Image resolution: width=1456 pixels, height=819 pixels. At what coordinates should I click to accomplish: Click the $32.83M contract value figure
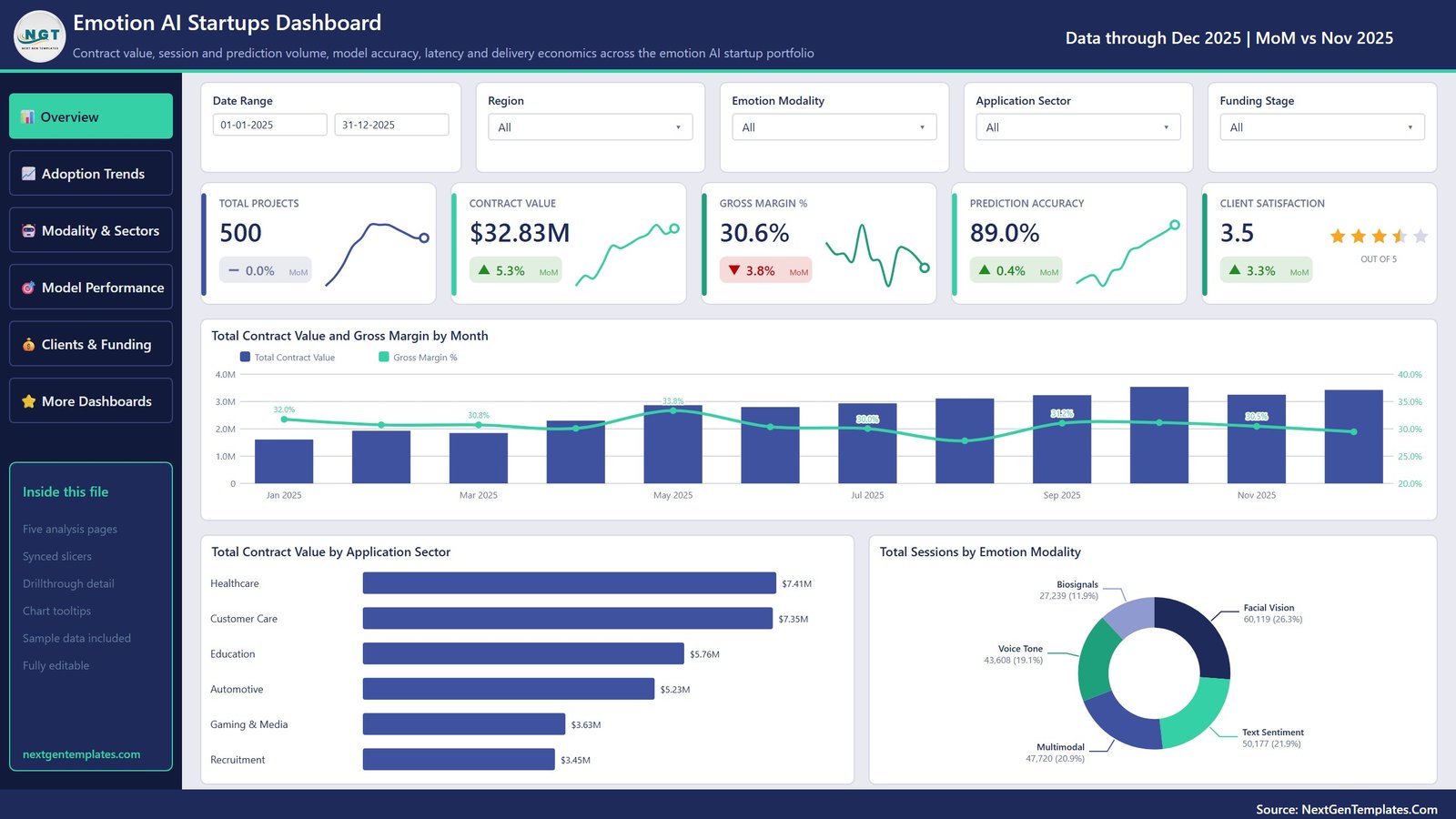520,233
